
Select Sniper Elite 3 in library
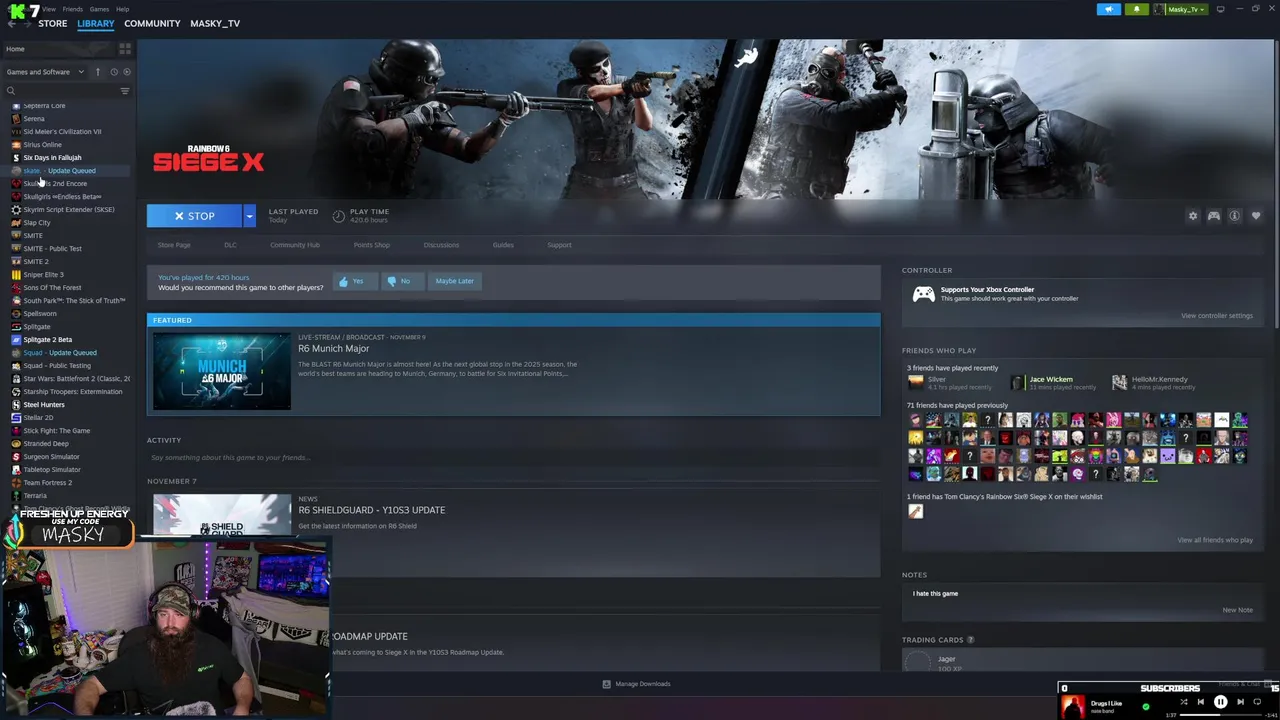coord(43,275)
